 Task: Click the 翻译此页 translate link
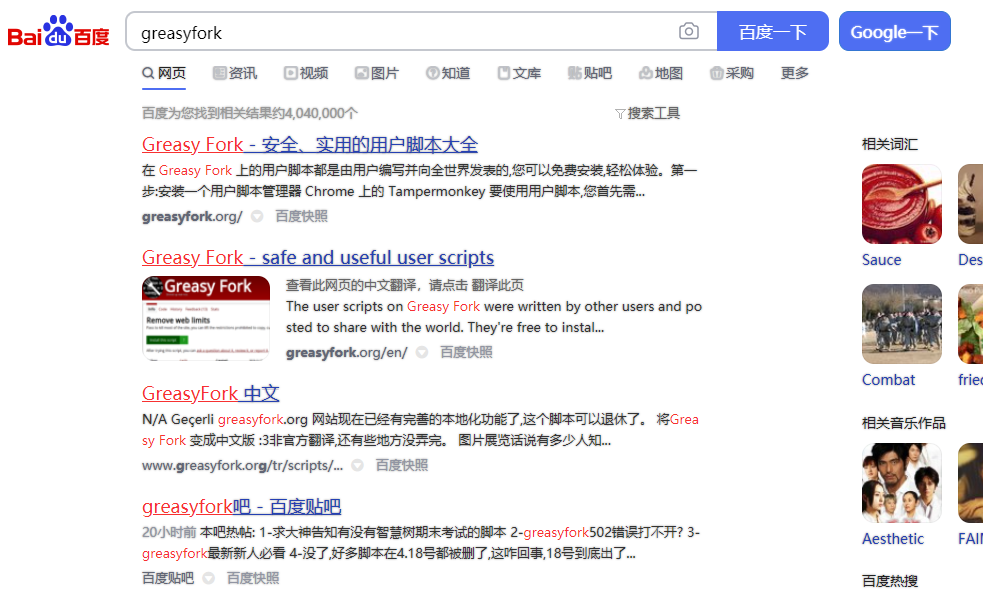[498, 285]
